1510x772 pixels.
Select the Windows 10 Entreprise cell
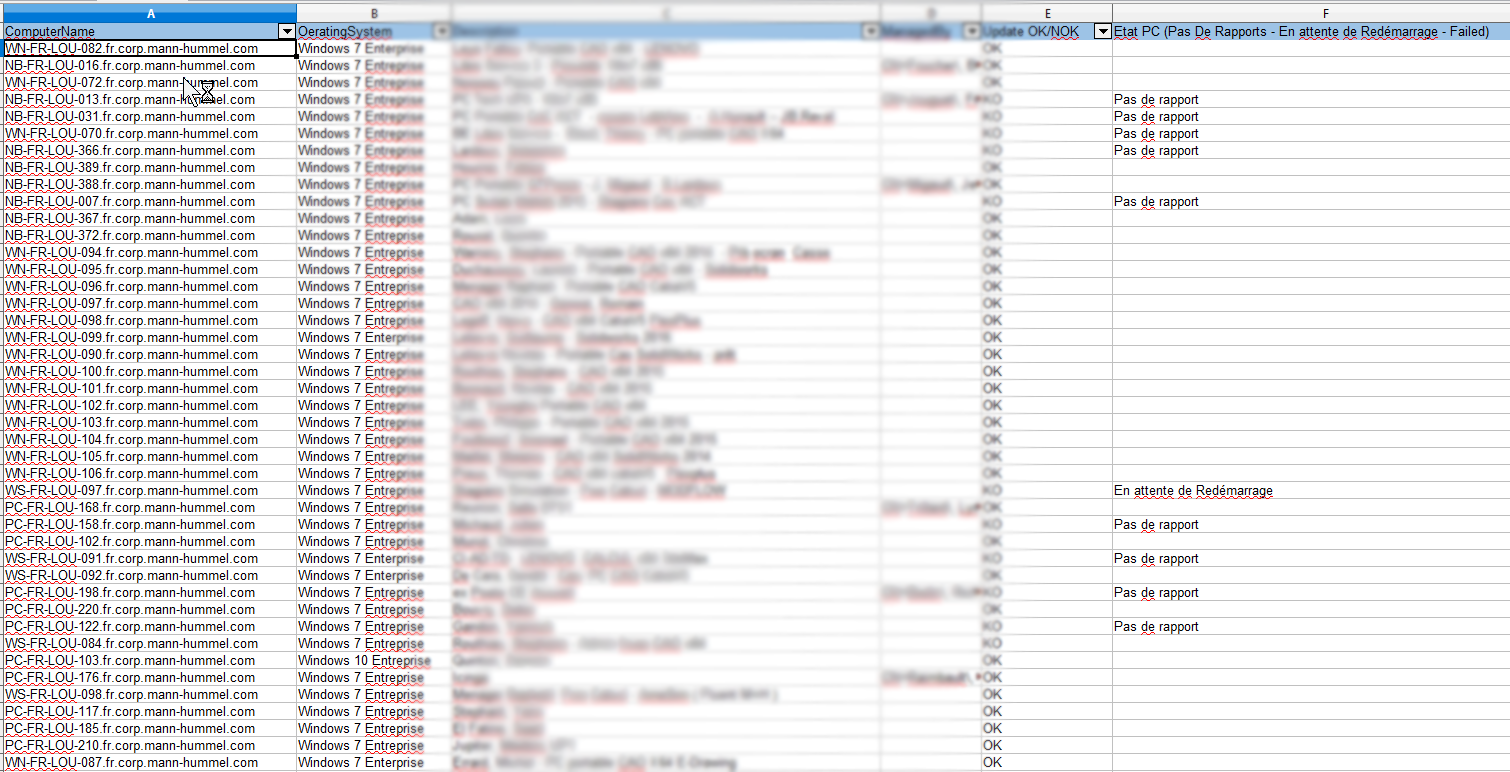click(x=364, y=661)
